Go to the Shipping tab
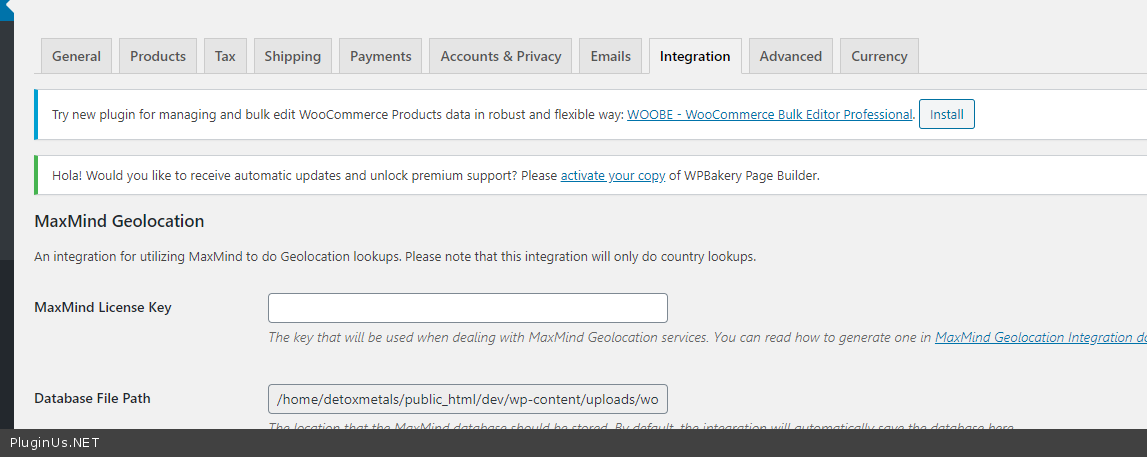Viewport: 1147px width, 457px height. pos(292,56)
